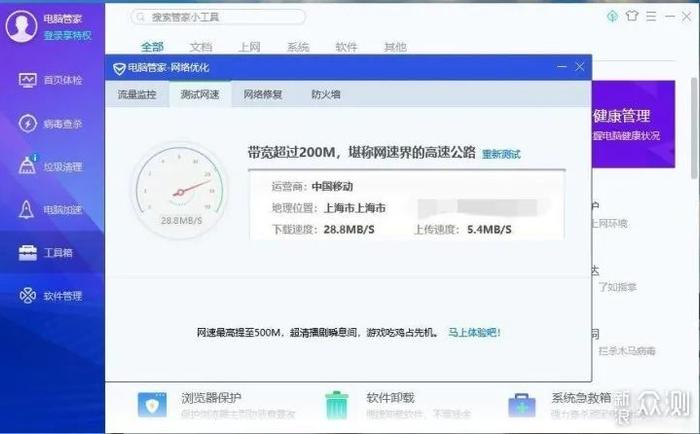The image size is (700, 434).
Task: Select the 软件 category tab
Action: pos(346,46)
